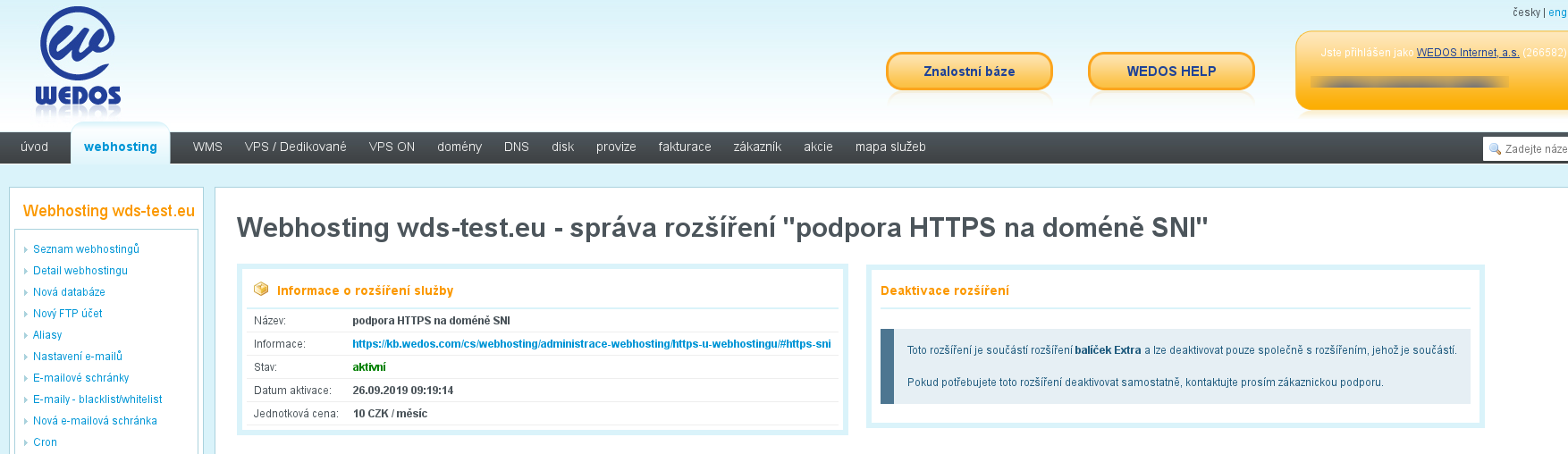
Task: Click the WEDOS Internet, a.s. account link
Action: pos(1468,53)
